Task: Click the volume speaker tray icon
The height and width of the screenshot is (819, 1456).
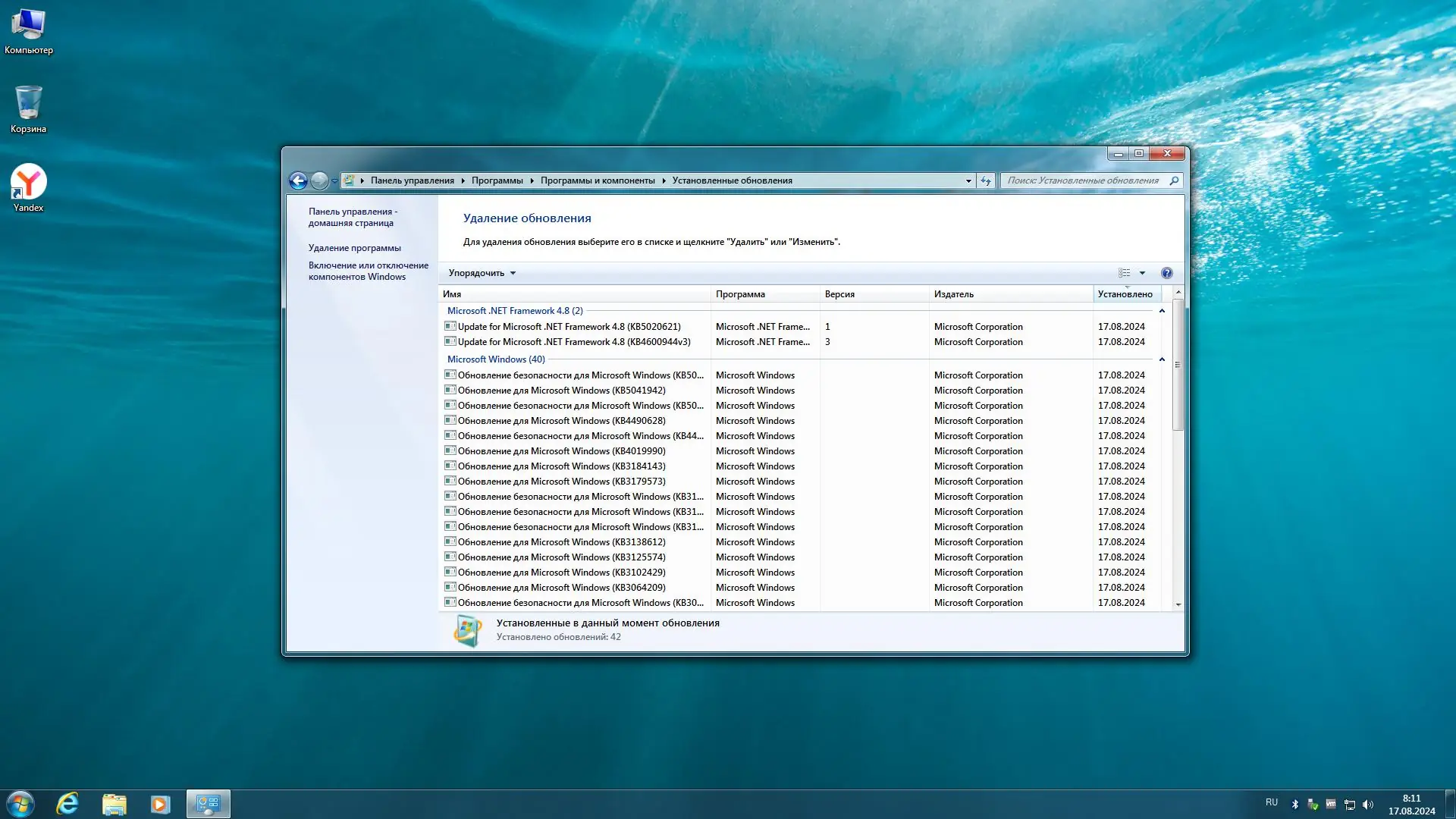Action: pos(1368,805)
